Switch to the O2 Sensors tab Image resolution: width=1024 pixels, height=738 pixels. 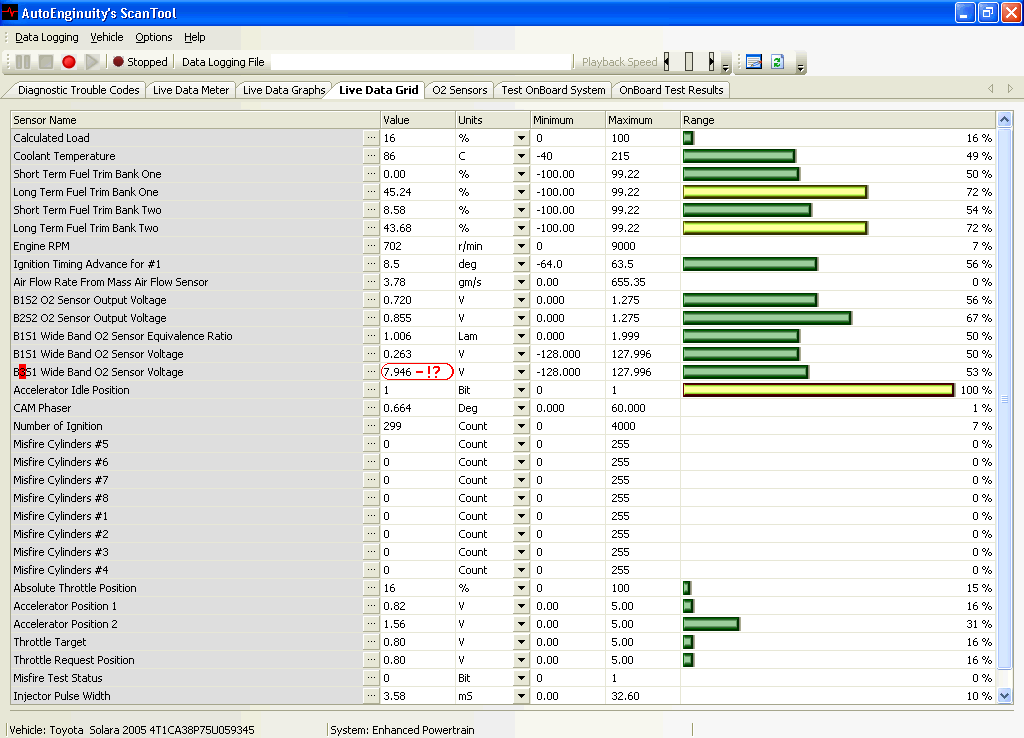pos(459,90)
